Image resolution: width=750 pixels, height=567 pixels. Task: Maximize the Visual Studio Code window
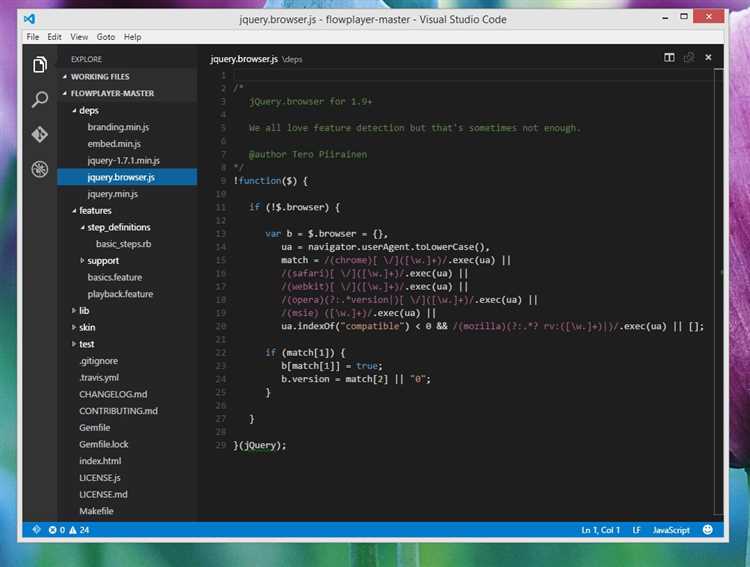[x=684, y=17]
